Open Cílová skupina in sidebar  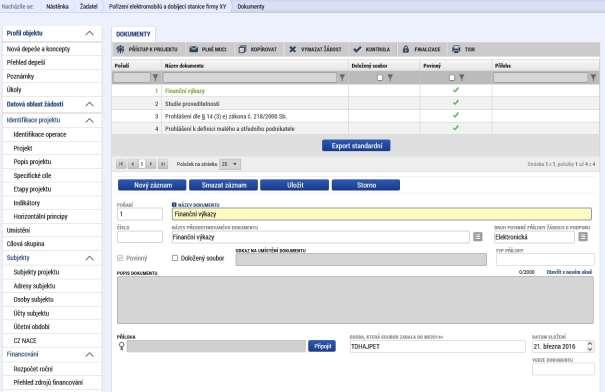pos(25,244)
